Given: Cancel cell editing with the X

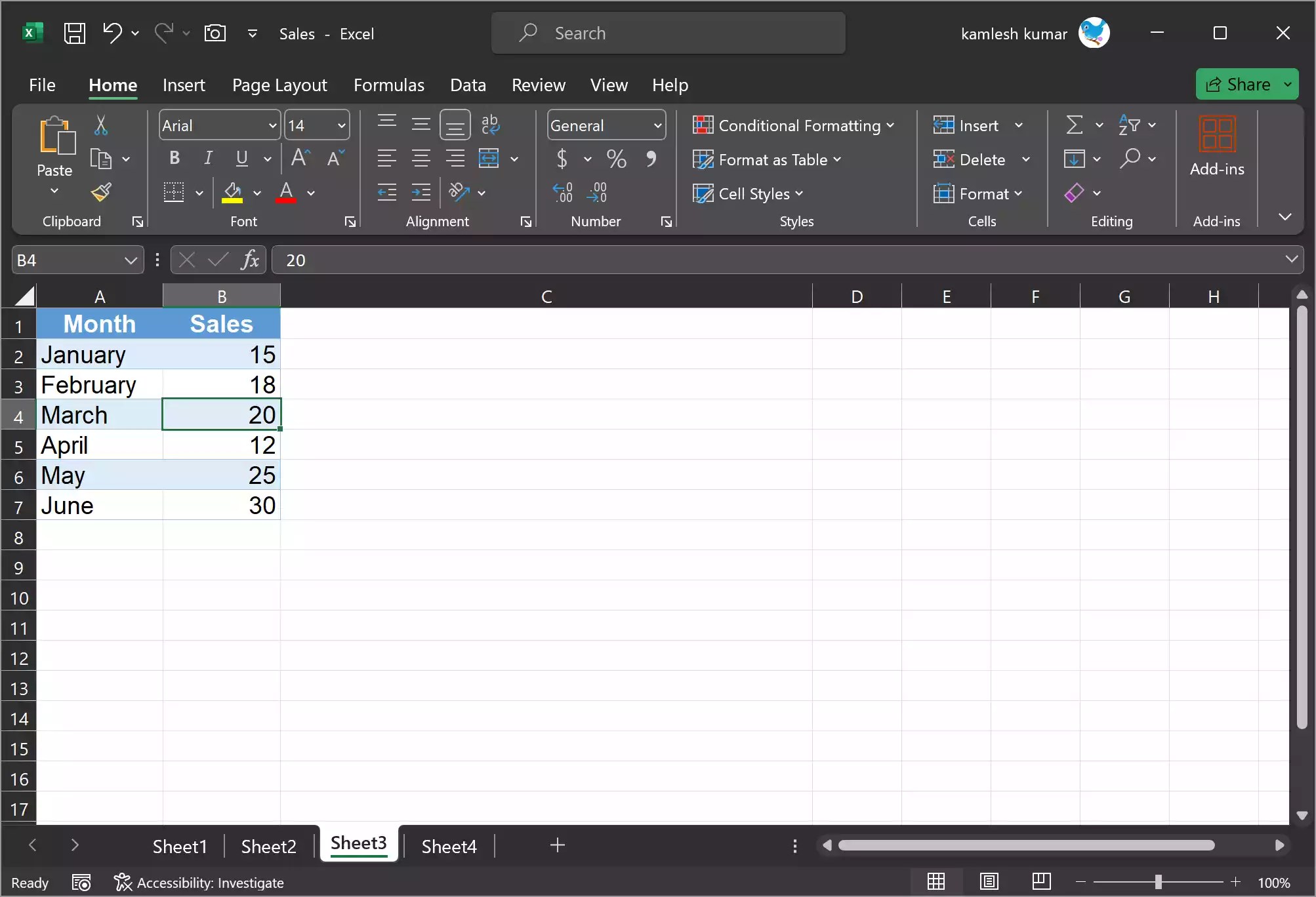Looking at the screenshot, I should [186, 259].
